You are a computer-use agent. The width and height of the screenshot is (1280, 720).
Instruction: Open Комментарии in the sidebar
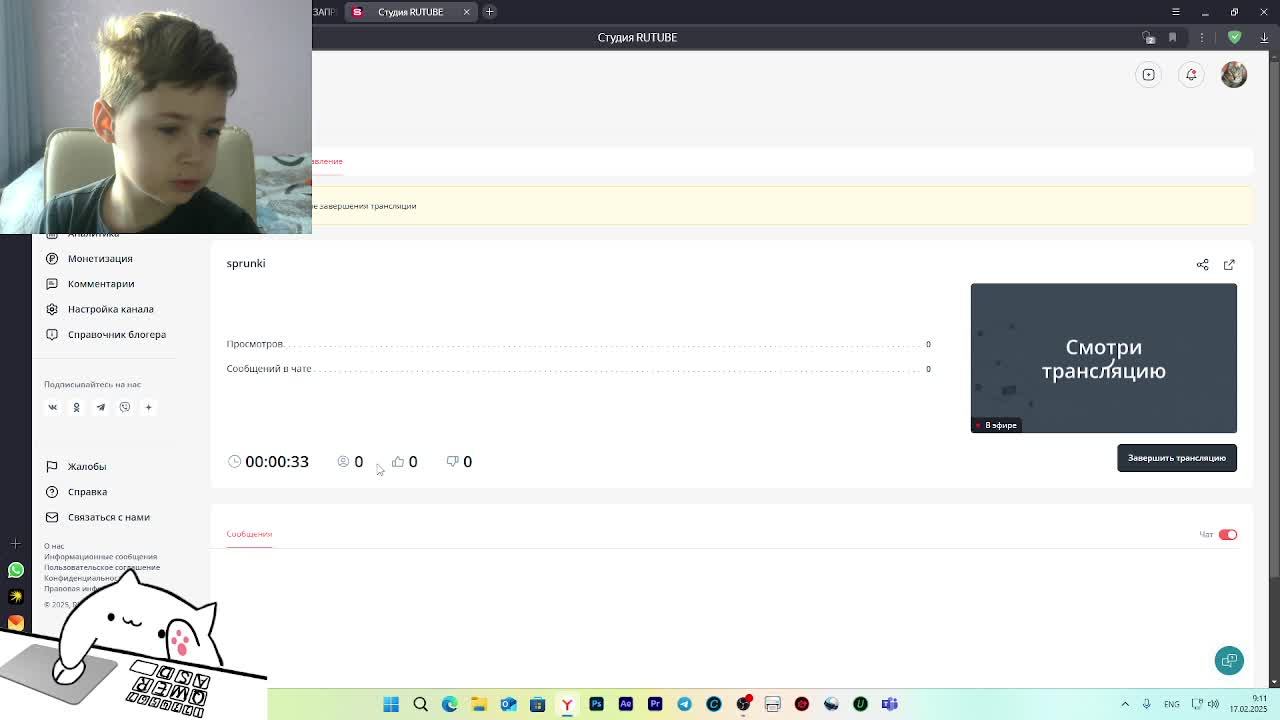point(101,284)
